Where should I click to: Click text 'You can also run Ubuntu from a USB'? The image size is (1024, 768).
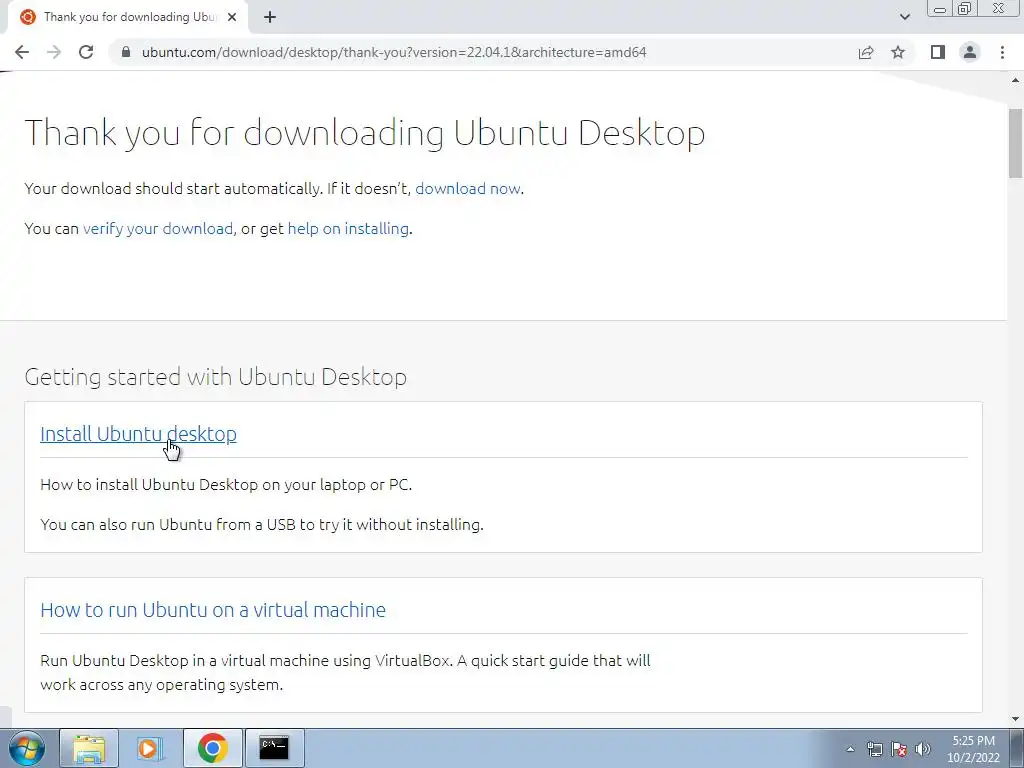point(168,524)
